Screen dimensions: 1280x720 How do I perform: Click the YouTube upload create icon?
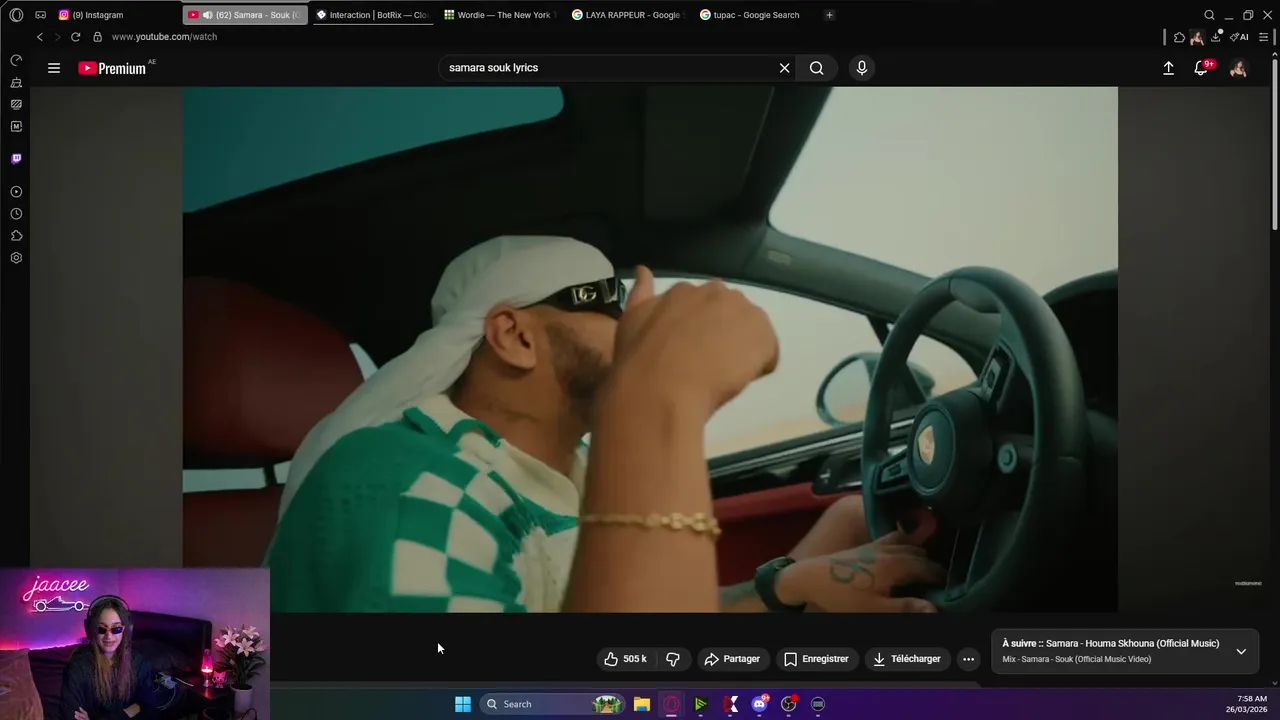[x=1168, y=68]
